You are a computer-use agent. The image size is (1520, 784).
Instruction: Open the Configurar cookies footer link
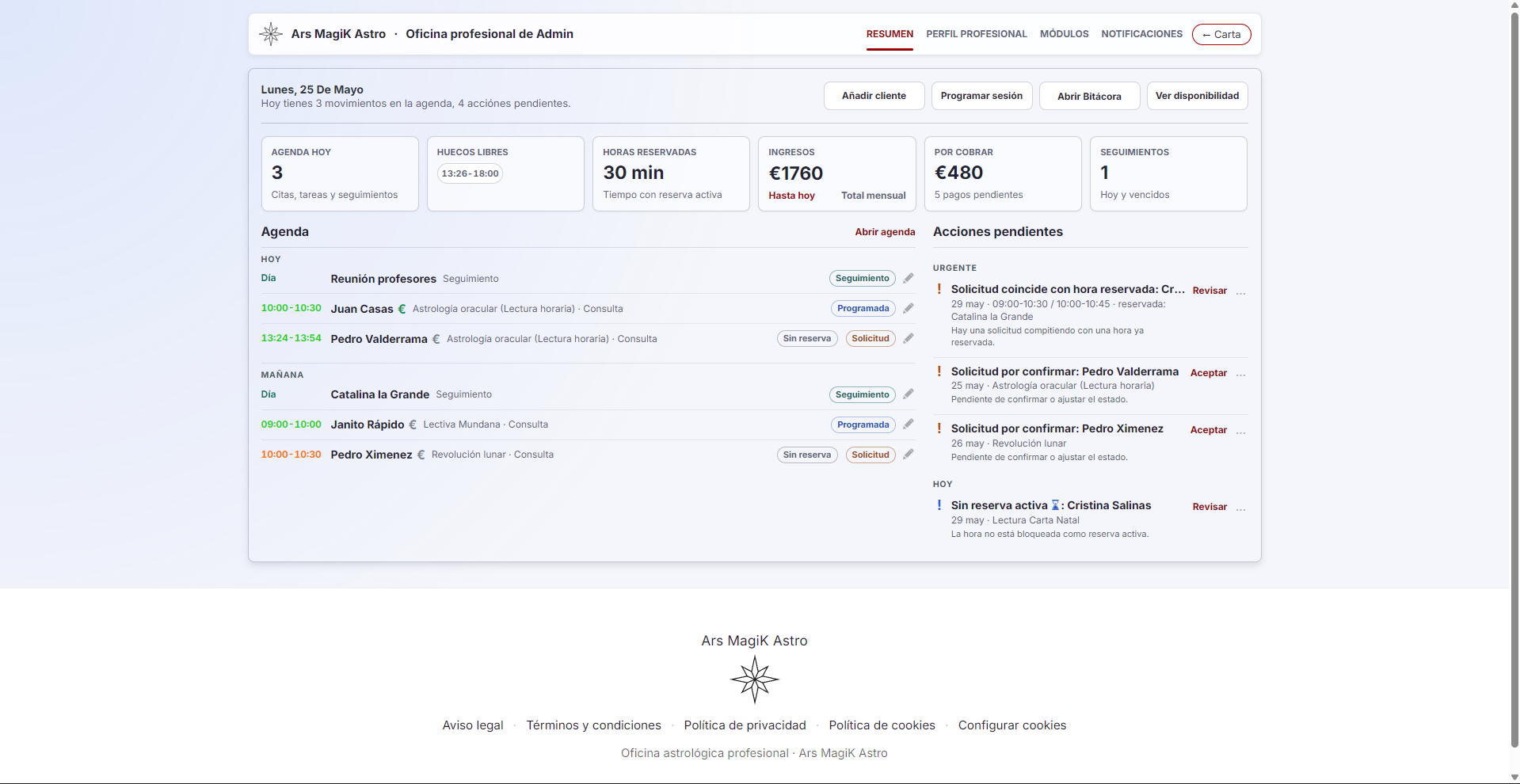[x=1012, y=725]
